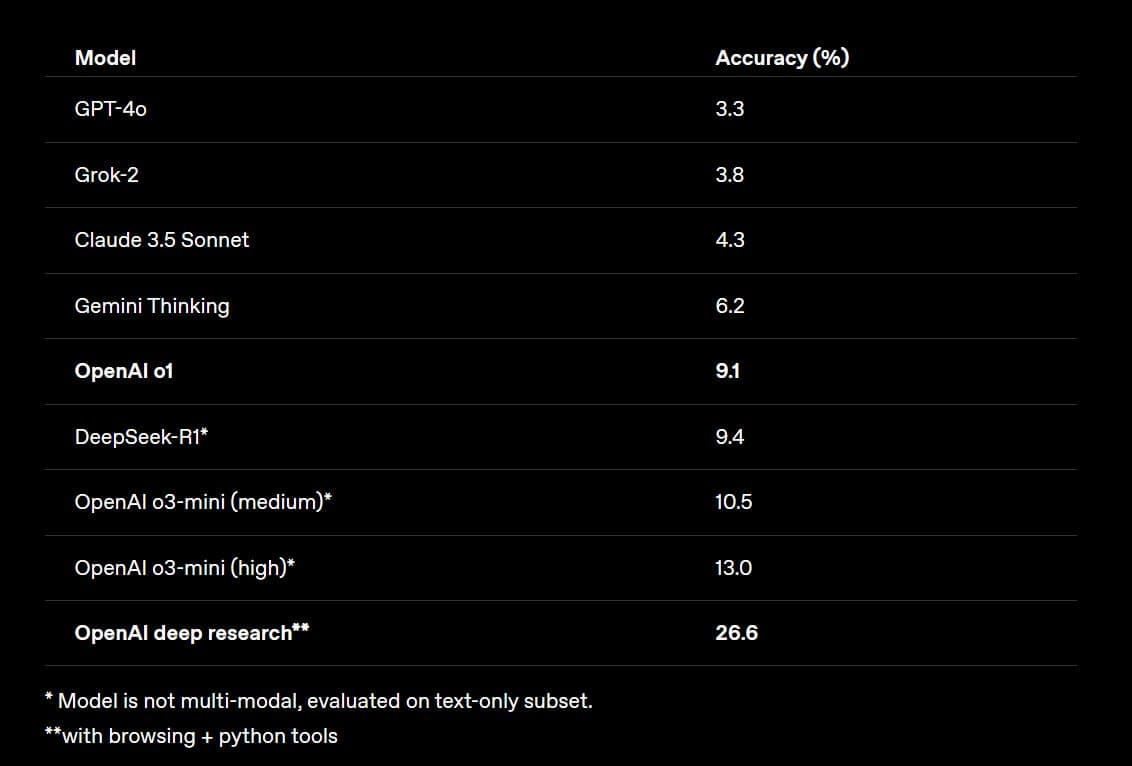Click the 3.3 accuracy value

point(730,109)
